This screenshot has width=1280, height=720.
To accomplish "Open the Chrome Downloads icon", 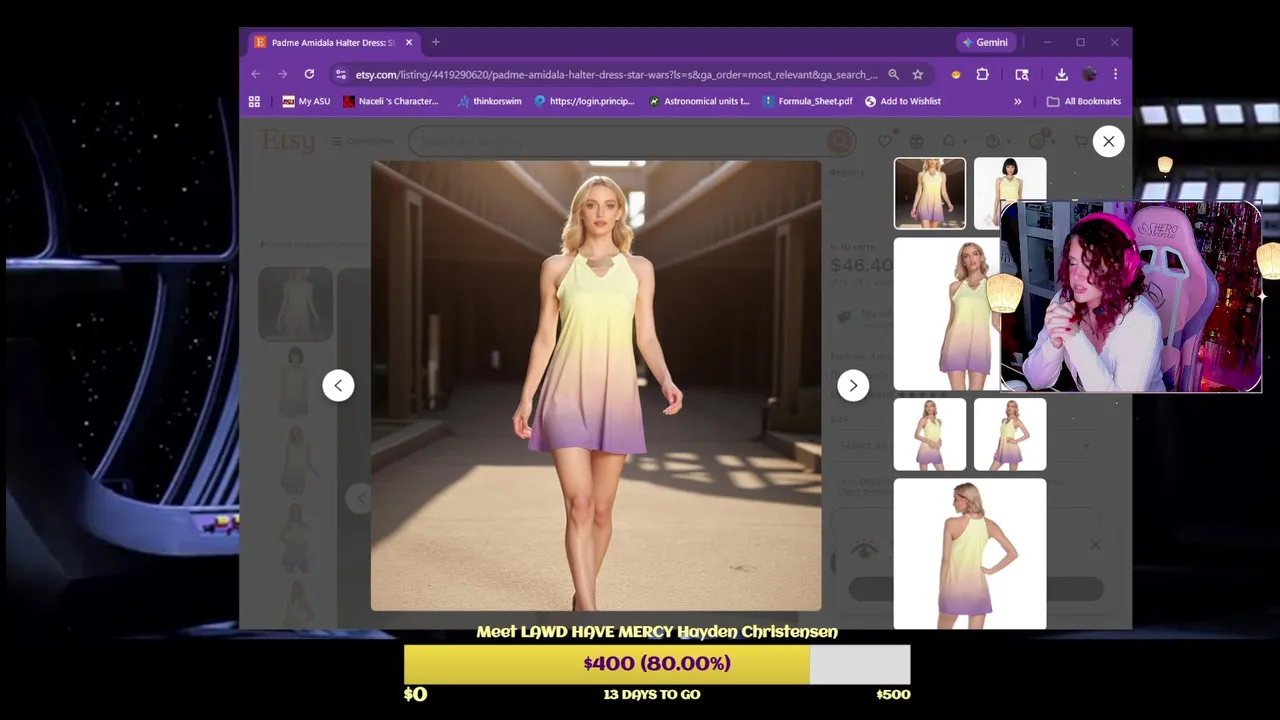I will (1061, 74).
